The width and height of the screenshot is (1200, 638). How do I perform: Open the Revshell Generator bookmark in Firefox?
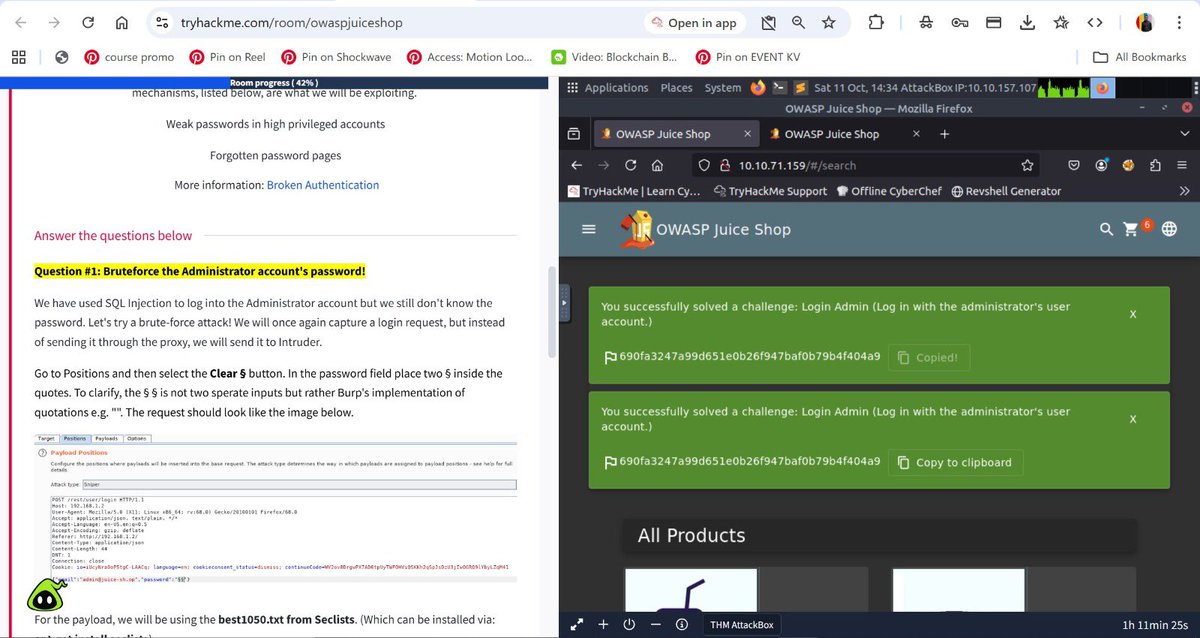click(x=1007, y=191)
